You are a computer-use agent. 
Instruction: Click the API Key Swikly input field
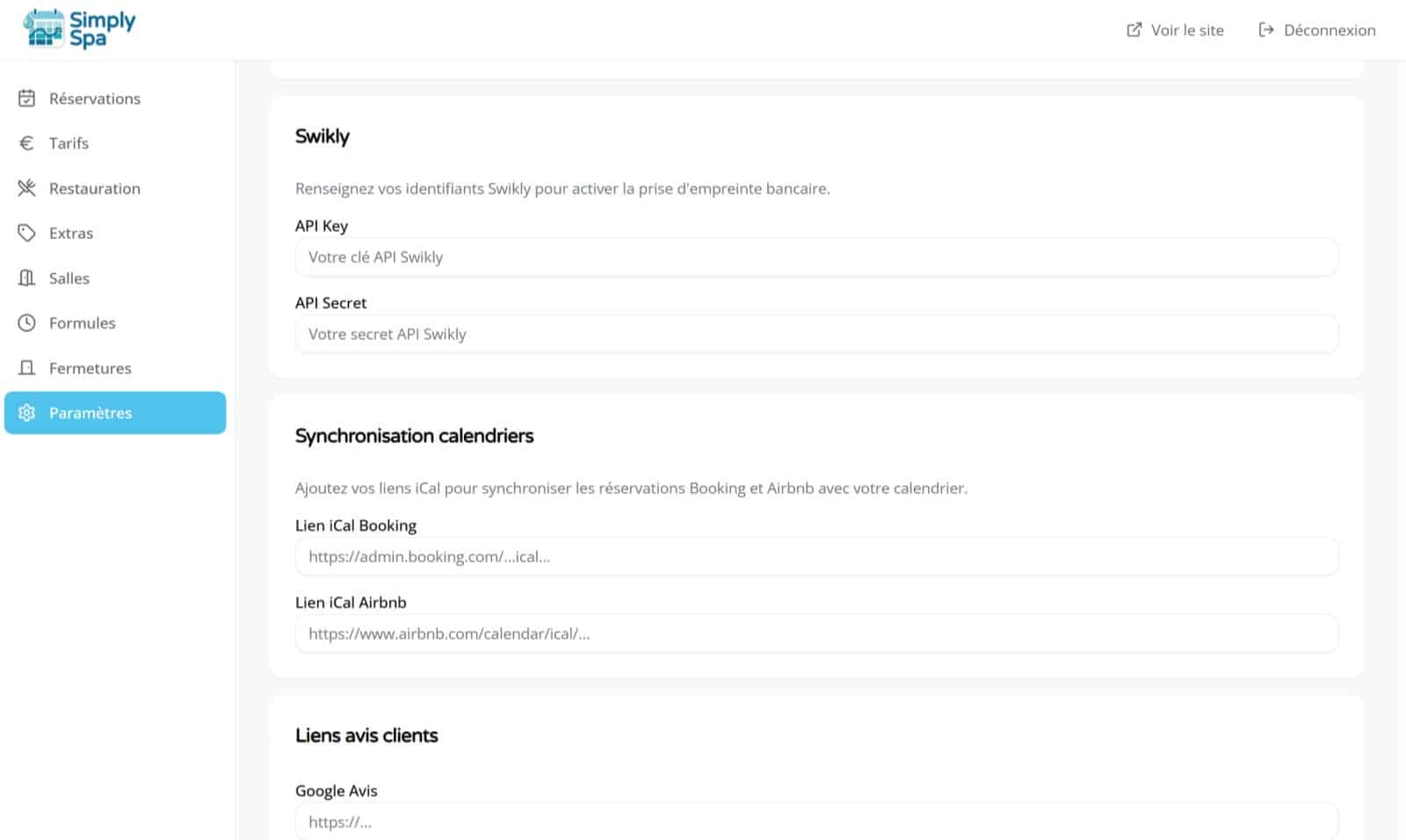tap(815, 257)
